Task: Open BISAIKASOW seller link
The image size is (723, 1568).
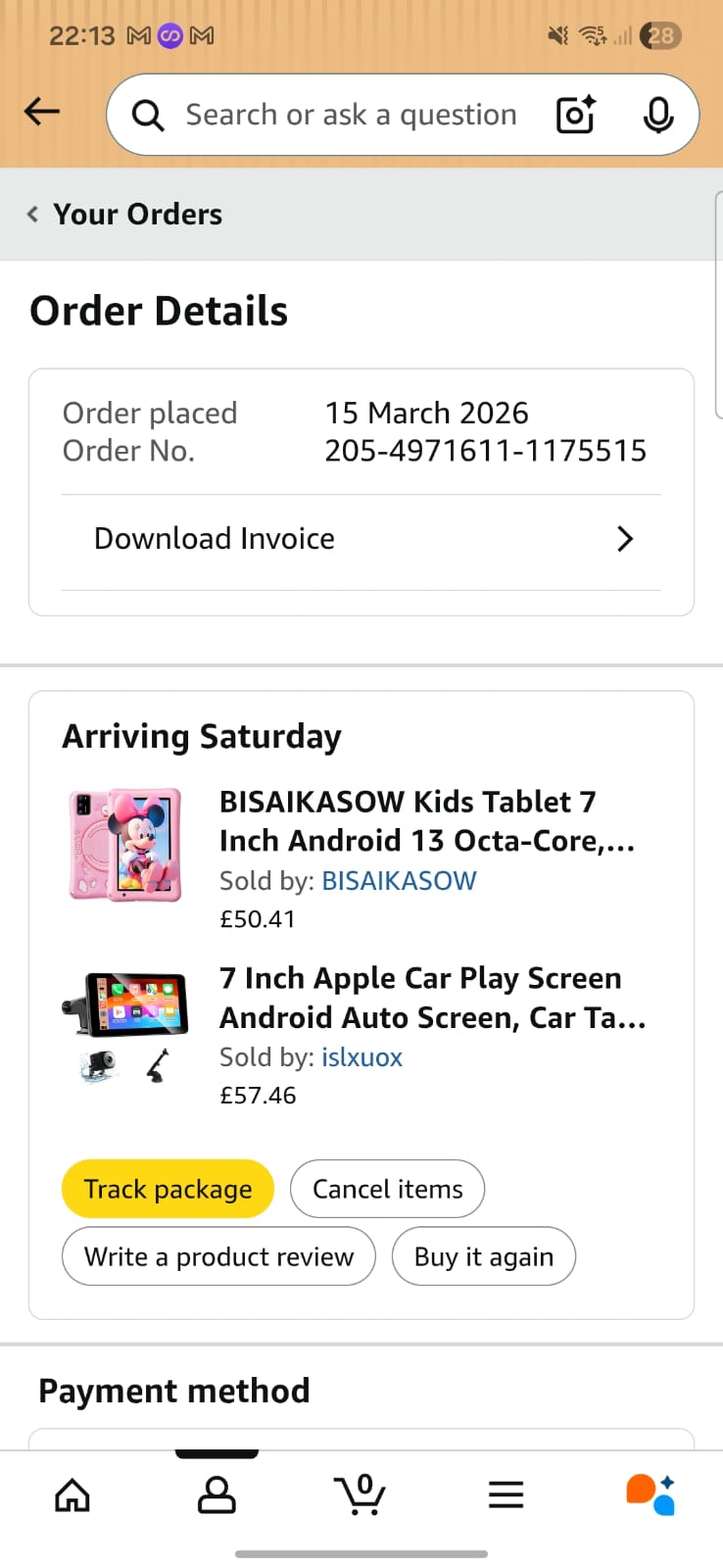Action: click(x=399, y=881)
